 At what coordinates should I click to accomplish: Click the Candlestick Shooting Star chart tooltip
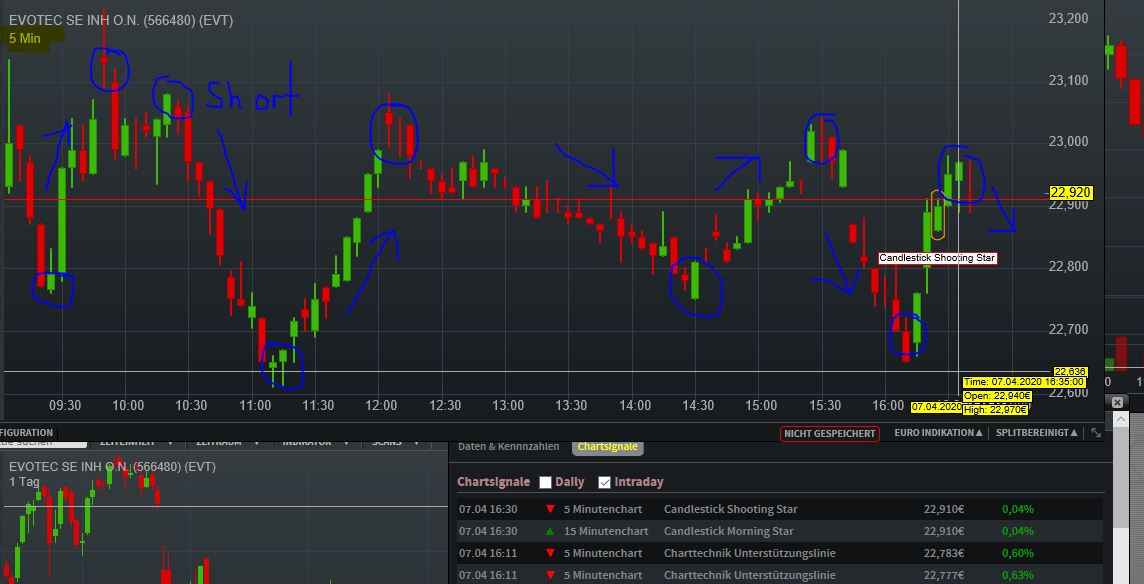tap(937, 258)
